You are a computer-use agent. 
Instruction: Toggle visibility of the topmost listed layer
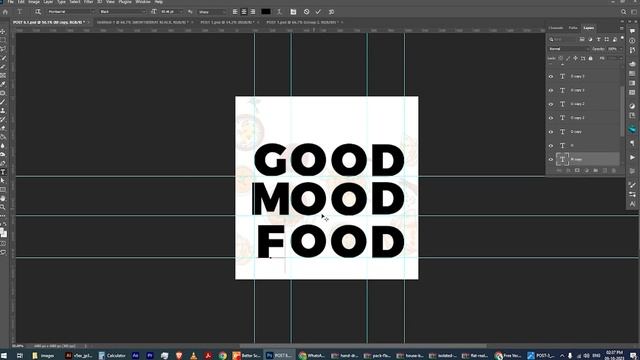pyautogui.click(x=551, y=76)
